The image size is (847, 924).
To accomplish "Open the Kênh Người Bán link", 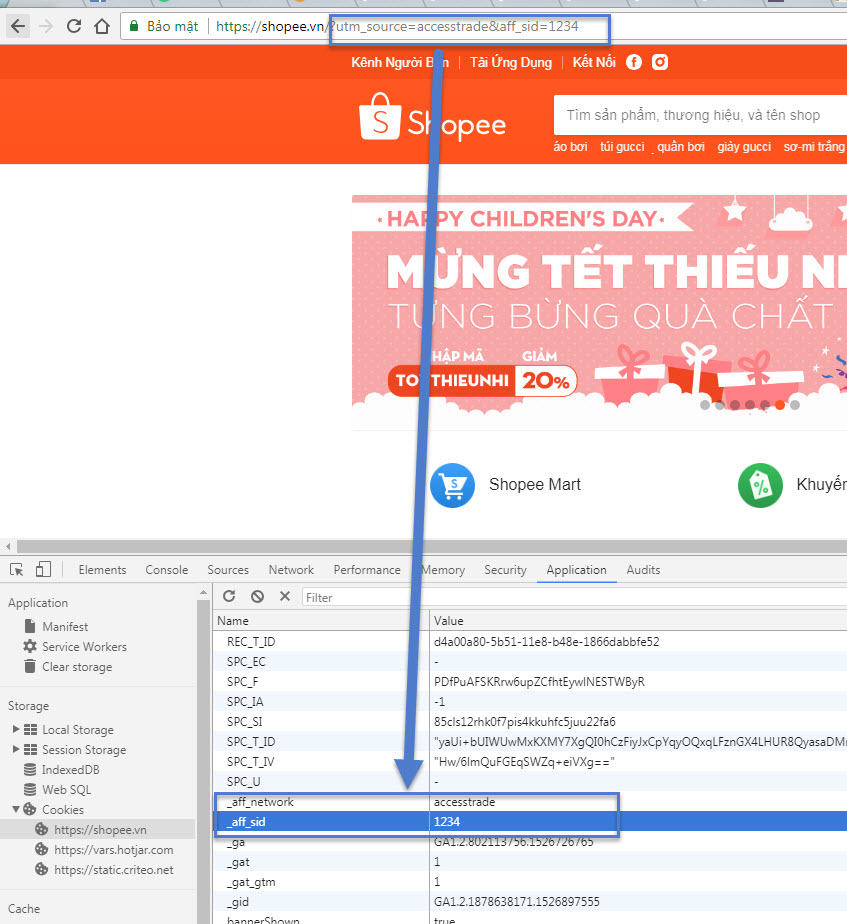I will click(x=400, y=62).
